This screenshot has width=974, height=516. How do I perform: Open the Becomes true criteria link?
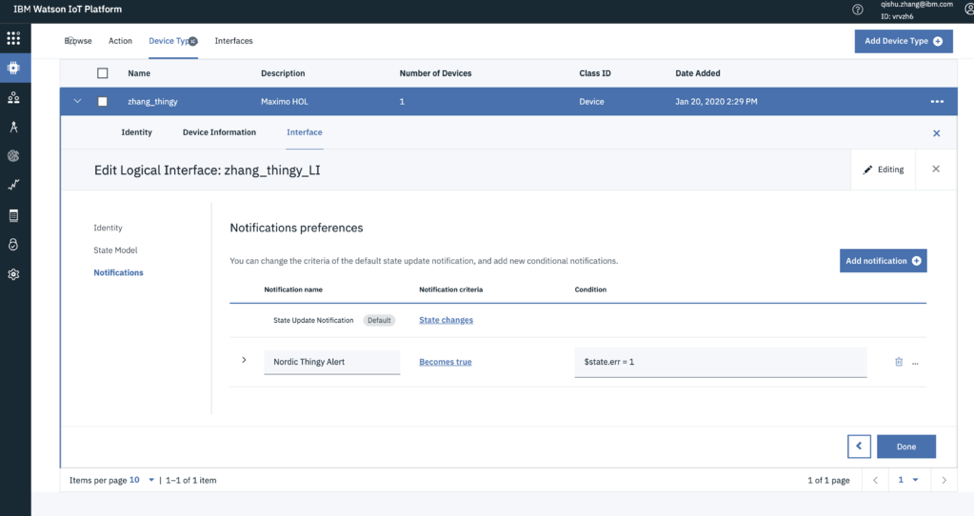coord(445,362)
